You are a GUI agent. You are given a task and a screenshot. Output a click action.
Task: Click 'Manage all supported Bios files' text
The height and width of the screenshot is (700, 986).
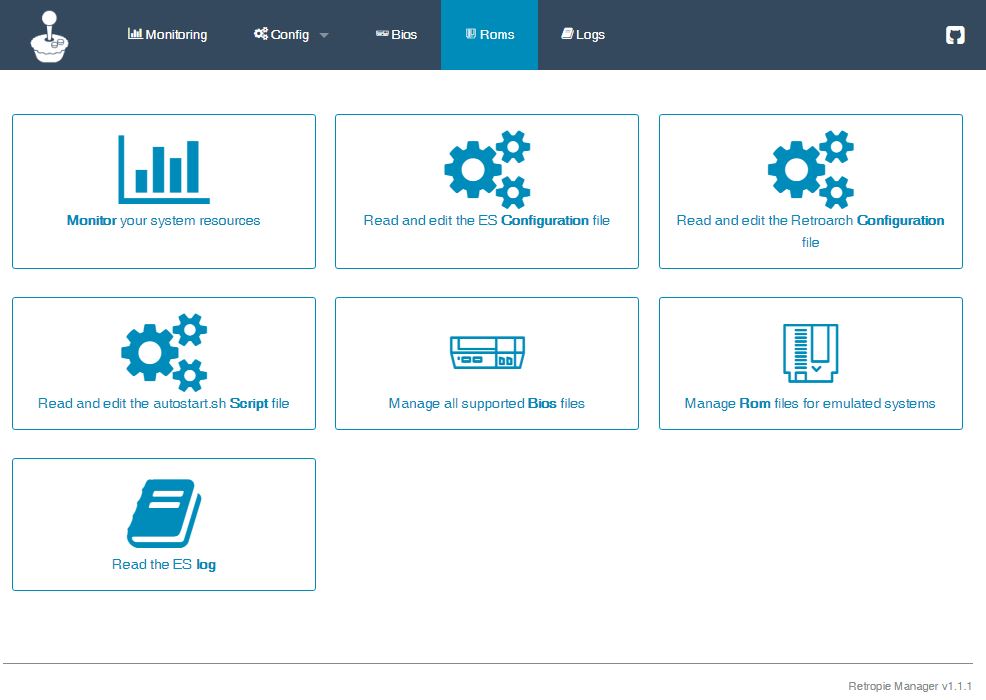click(487, 404)
